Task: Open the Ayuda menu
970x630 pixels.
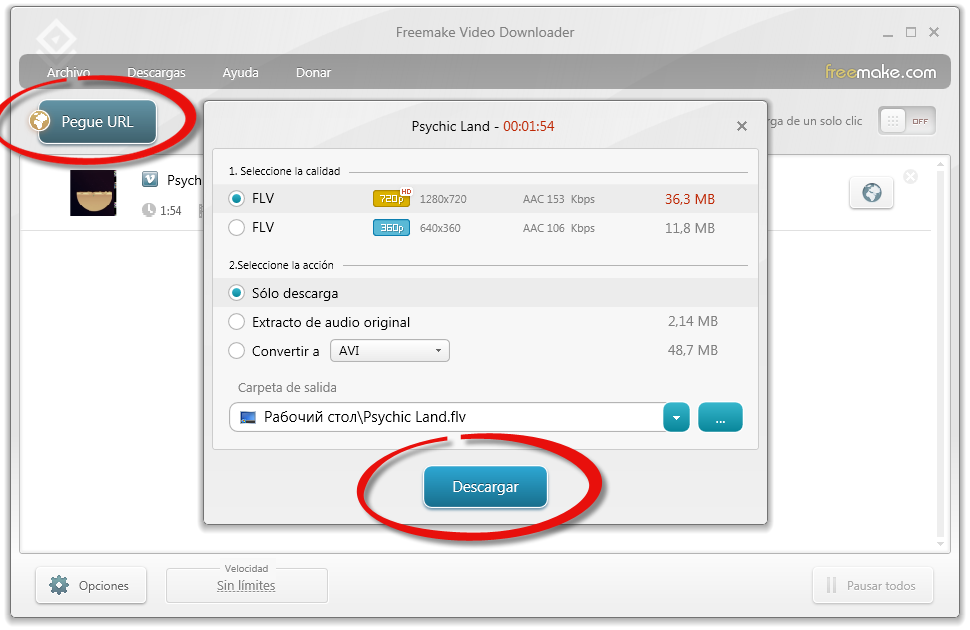Action: (241, 72)
